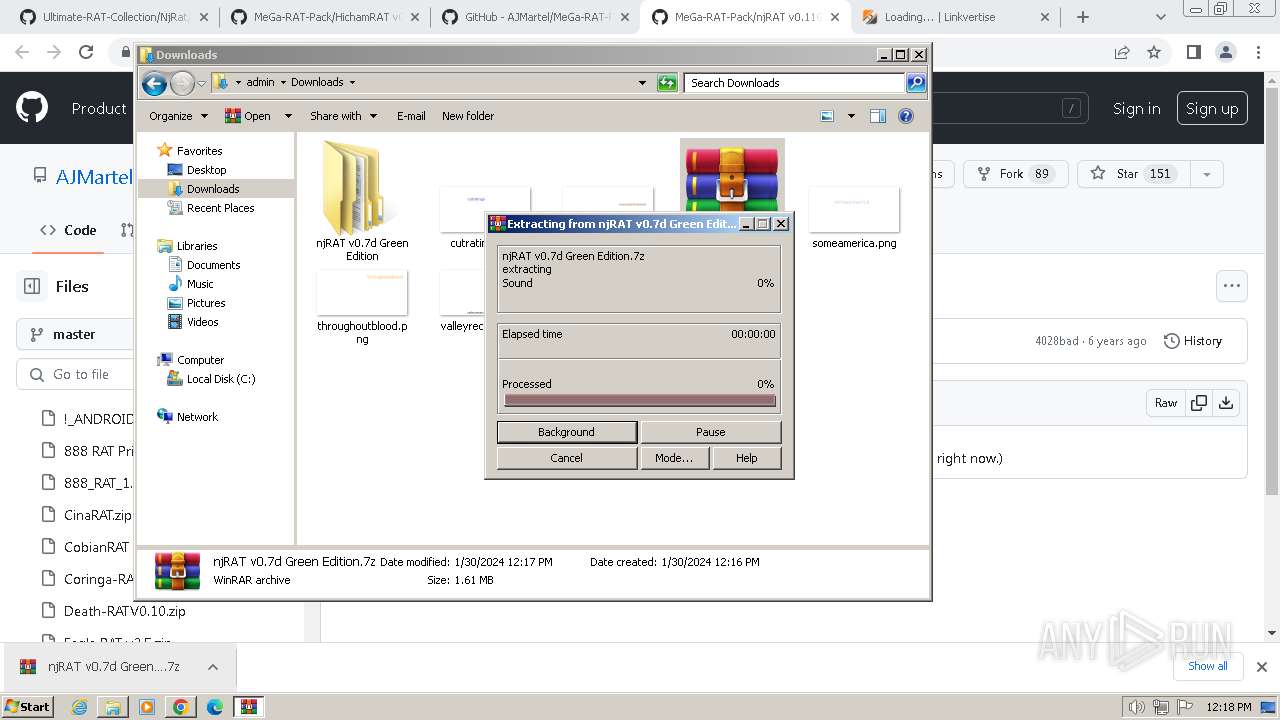The width and height of the screenshot is (1280, 720).
Task: Open Chrome from the taskbar
Action: coord(180,707)
